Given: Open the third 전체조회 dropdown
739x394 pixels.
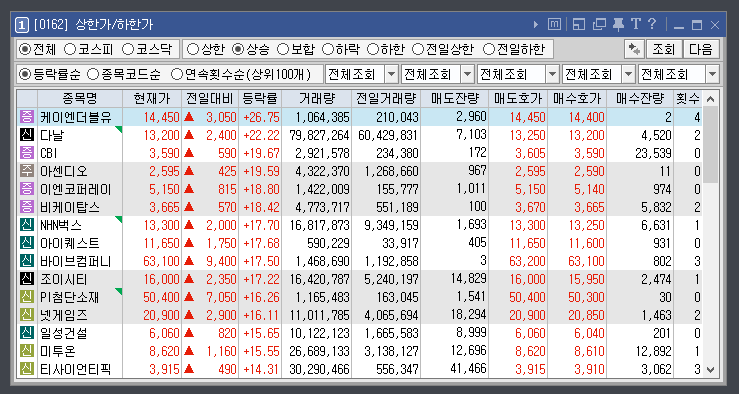Looking at the screenshot, I should point(518,74).
